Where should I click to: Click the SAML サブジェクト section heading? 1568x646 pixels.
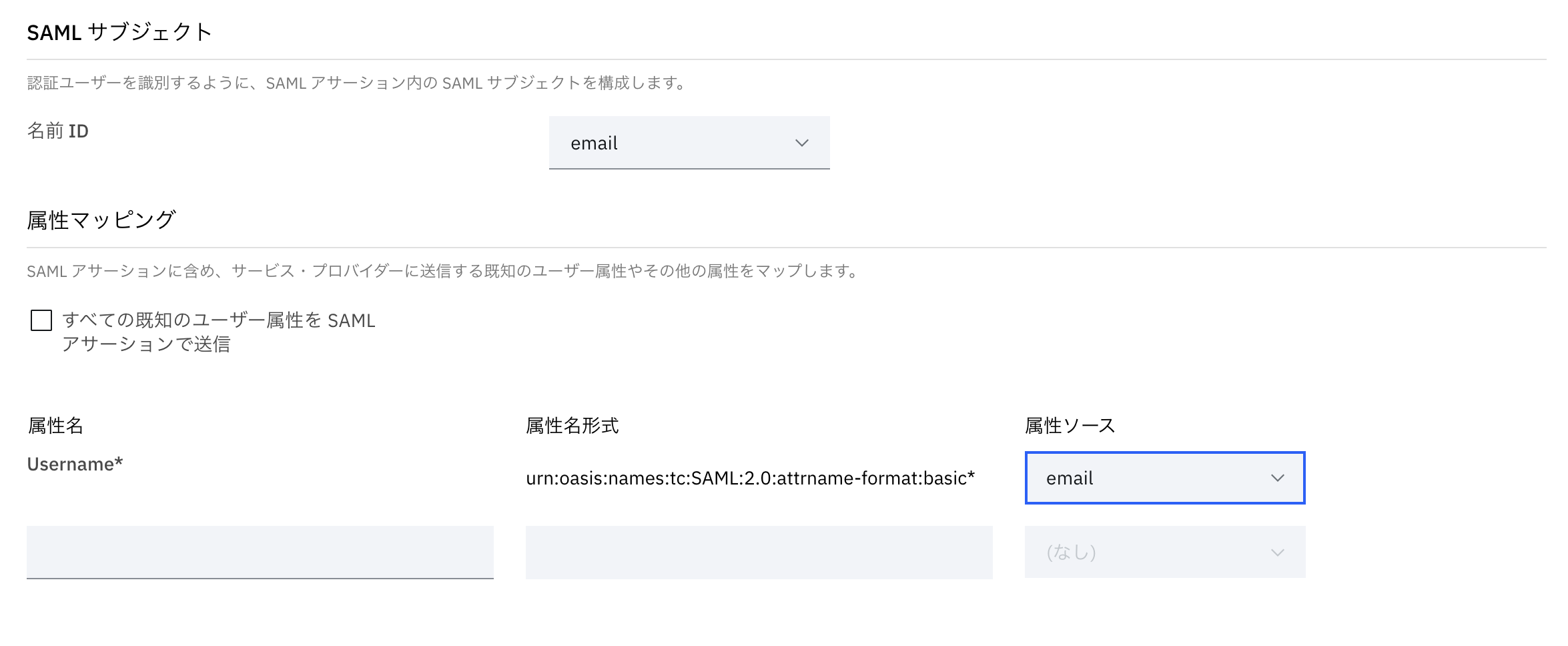point(119,29)
